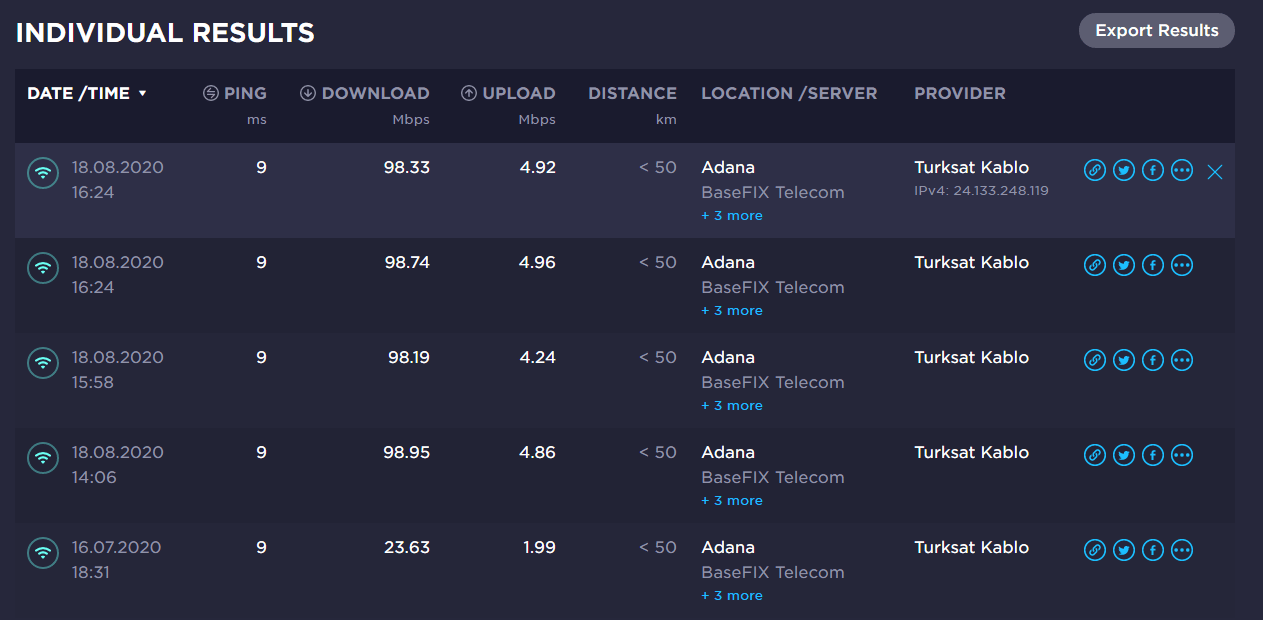Dismiss the first result with the X icon

(1214, 172)
